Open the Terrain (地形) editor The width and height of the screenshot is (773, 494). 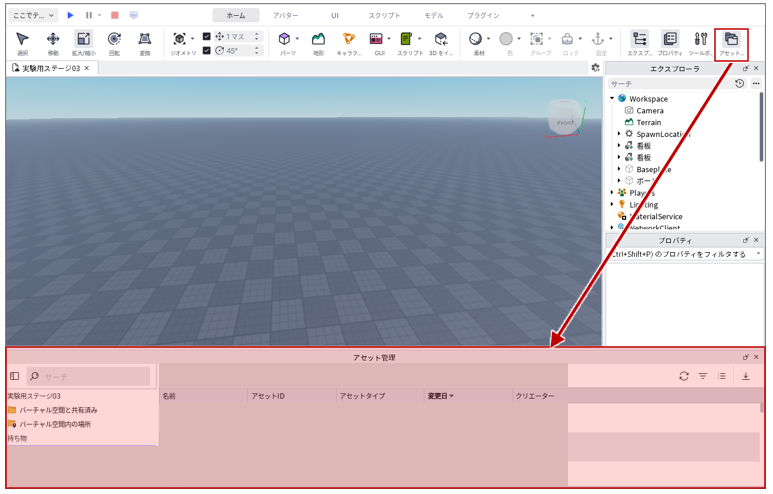point(318,43)
